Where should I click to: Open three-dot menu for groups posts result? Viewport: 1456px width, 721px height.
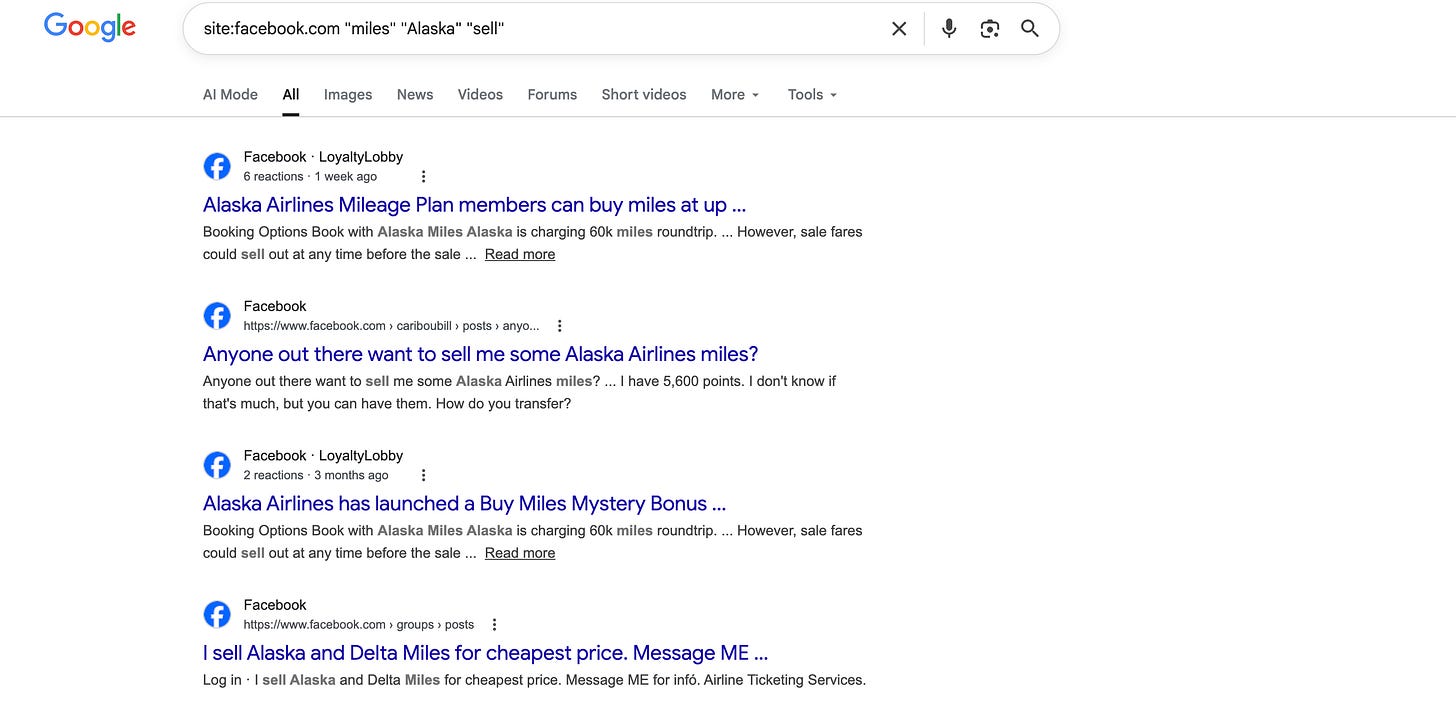[x=494, y=625]
